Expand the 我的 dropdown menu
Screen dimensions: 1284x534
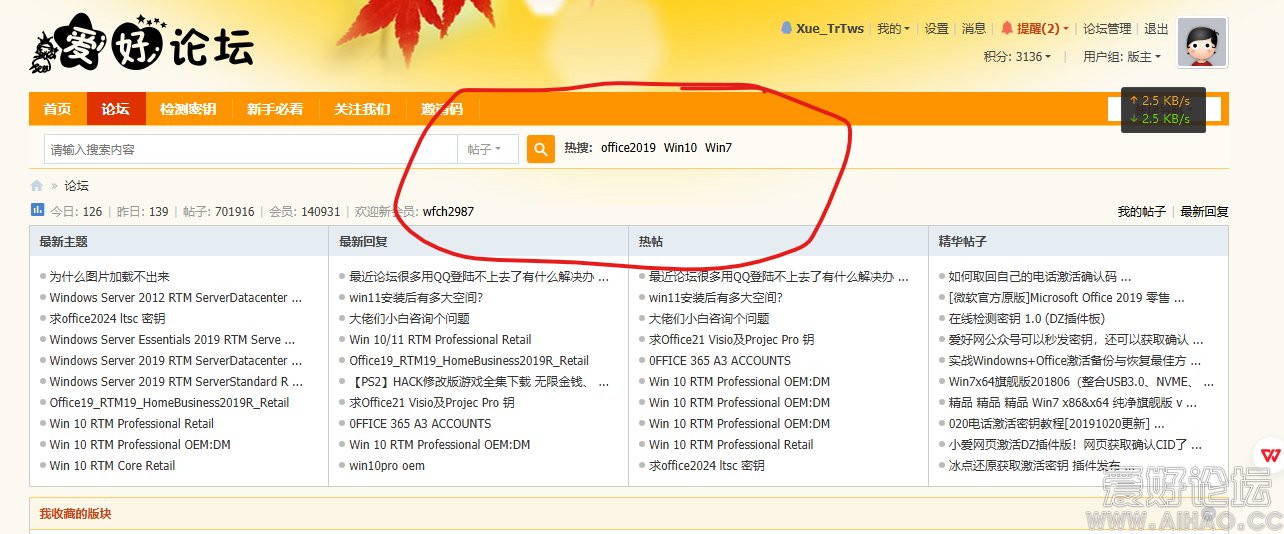click(893, 29)
